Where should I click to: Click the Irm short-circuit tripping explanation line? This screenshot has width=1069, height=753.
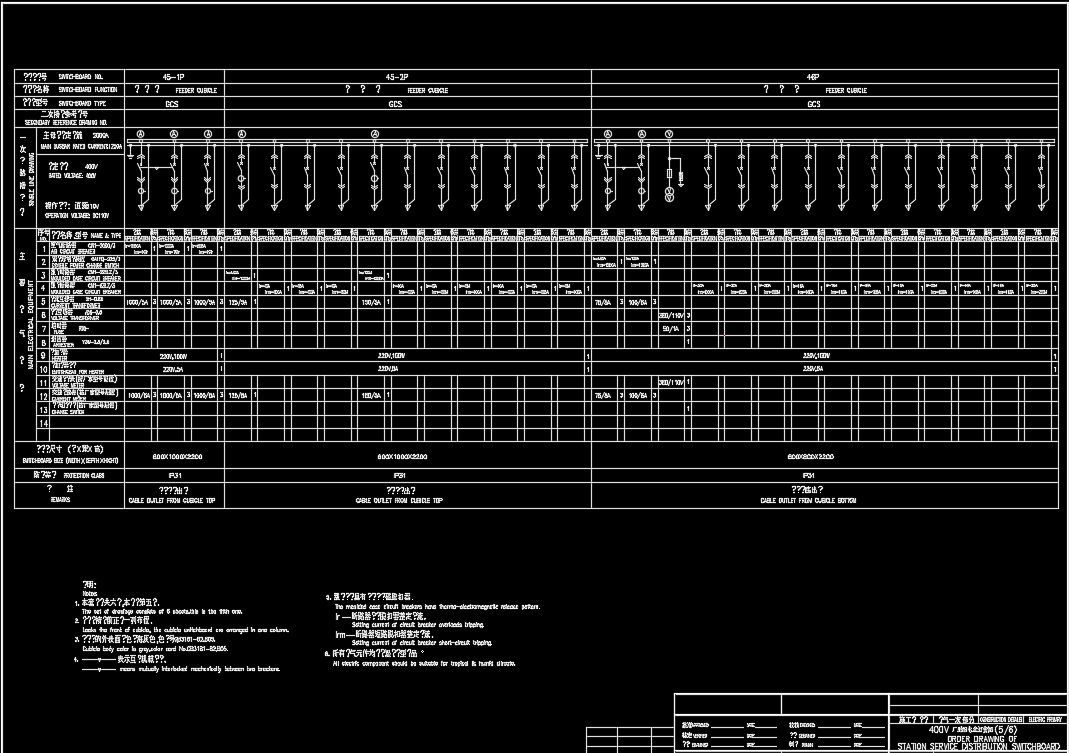(421, 643)
